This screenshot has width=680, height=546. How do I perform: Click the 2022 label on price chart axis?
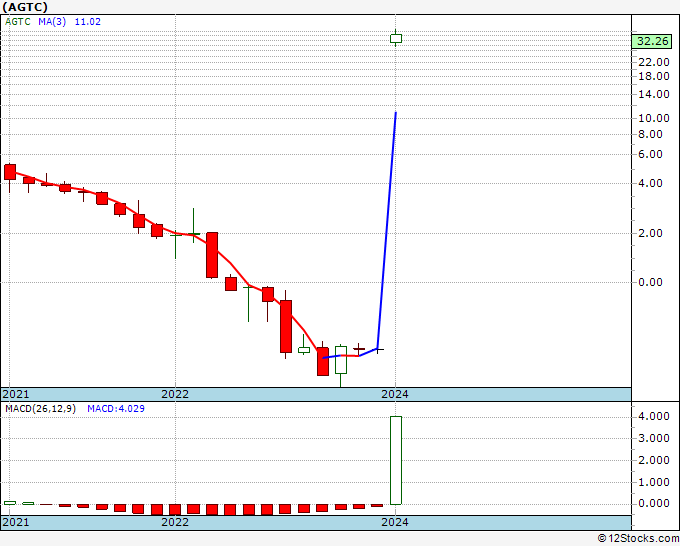point(175,394)
